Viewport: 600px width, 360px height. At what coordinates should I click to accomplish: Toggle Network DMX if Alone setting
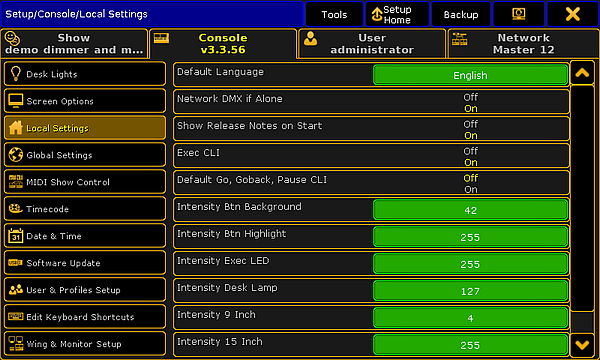point(371,102)
